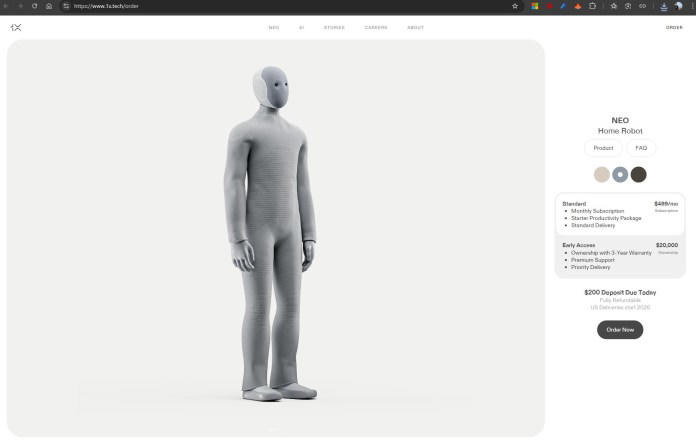Open the red extension icon in the toolbar
696x440 pixels.
pyautogui.click(x=550, y=6)
